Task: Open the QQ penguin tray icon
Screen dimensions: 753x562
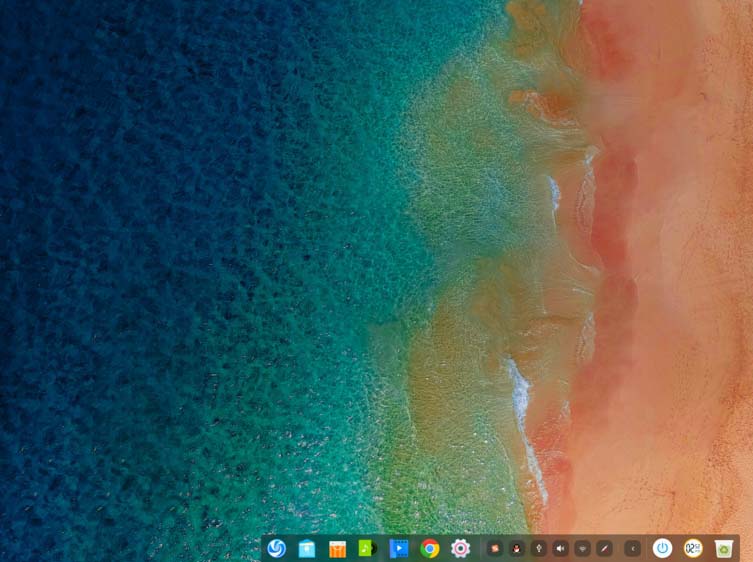Action: (x=516, y=548)
